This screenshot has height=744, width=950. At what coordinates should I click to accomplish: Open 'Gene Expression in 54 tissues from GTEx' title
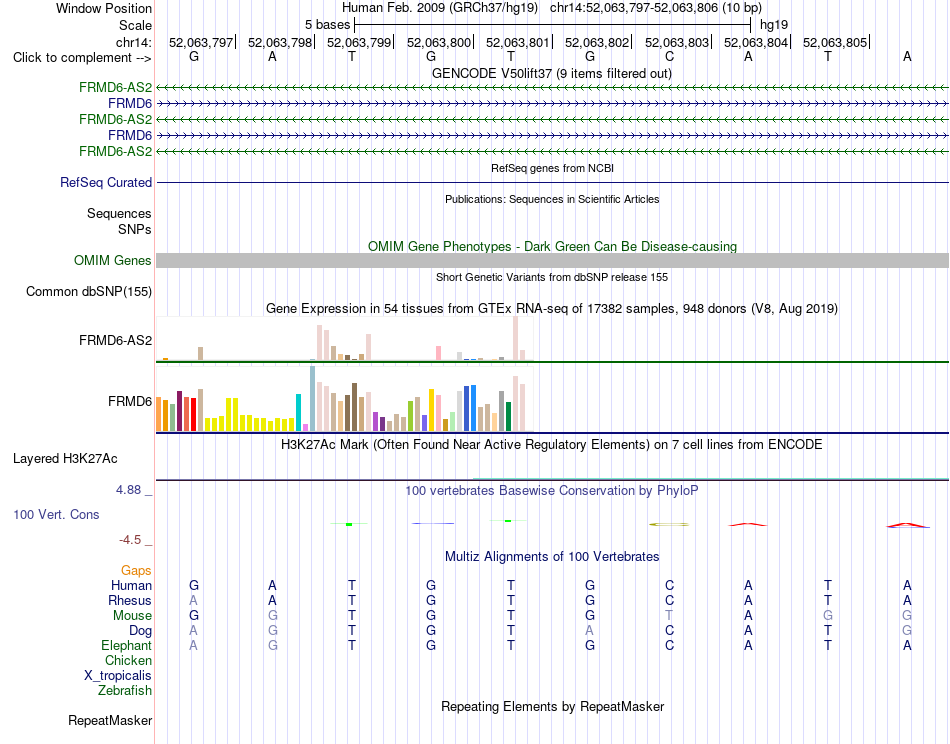[x=552, y=308]
